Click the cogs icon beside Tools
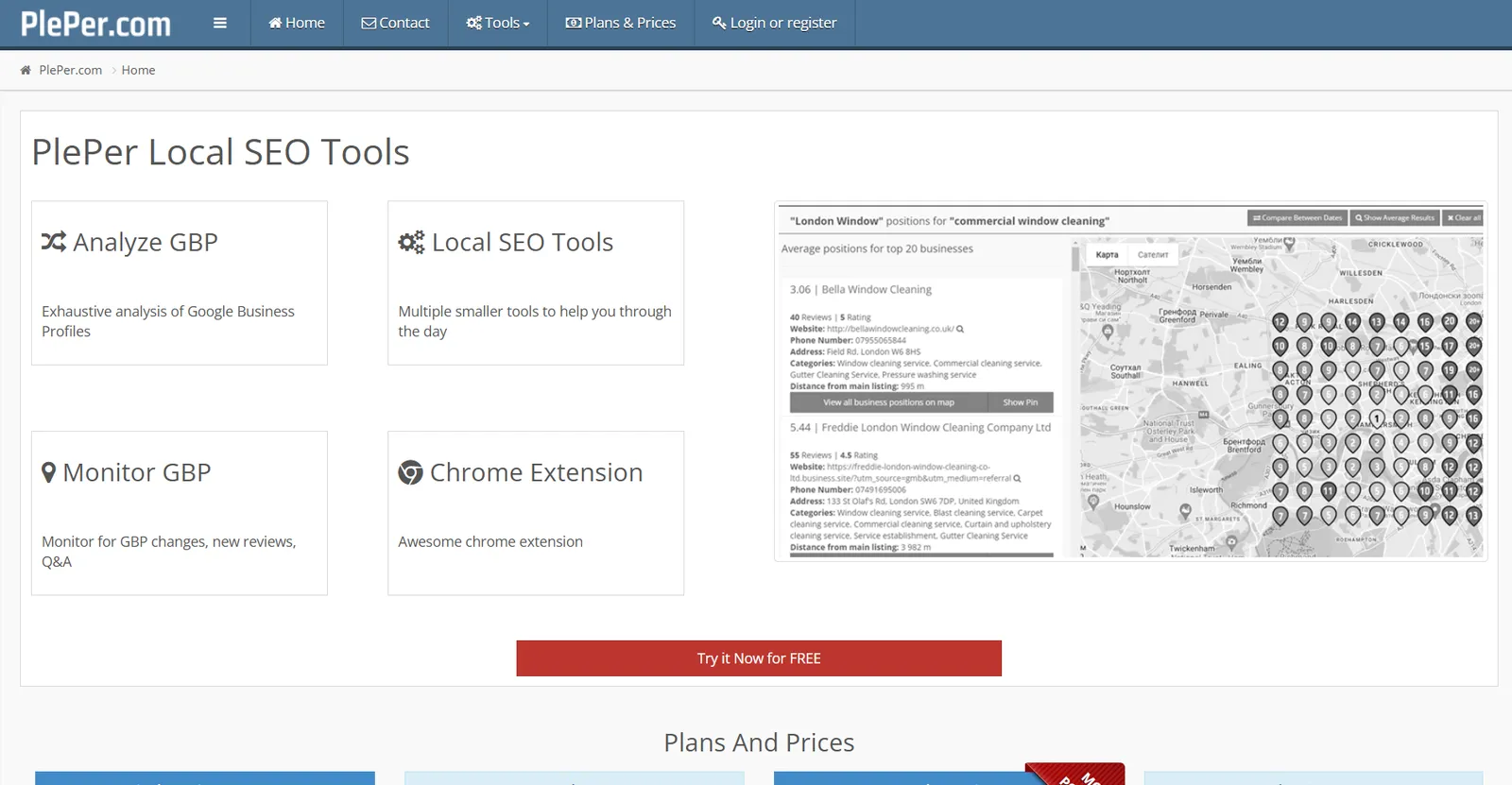 click(x=473, y=23)
